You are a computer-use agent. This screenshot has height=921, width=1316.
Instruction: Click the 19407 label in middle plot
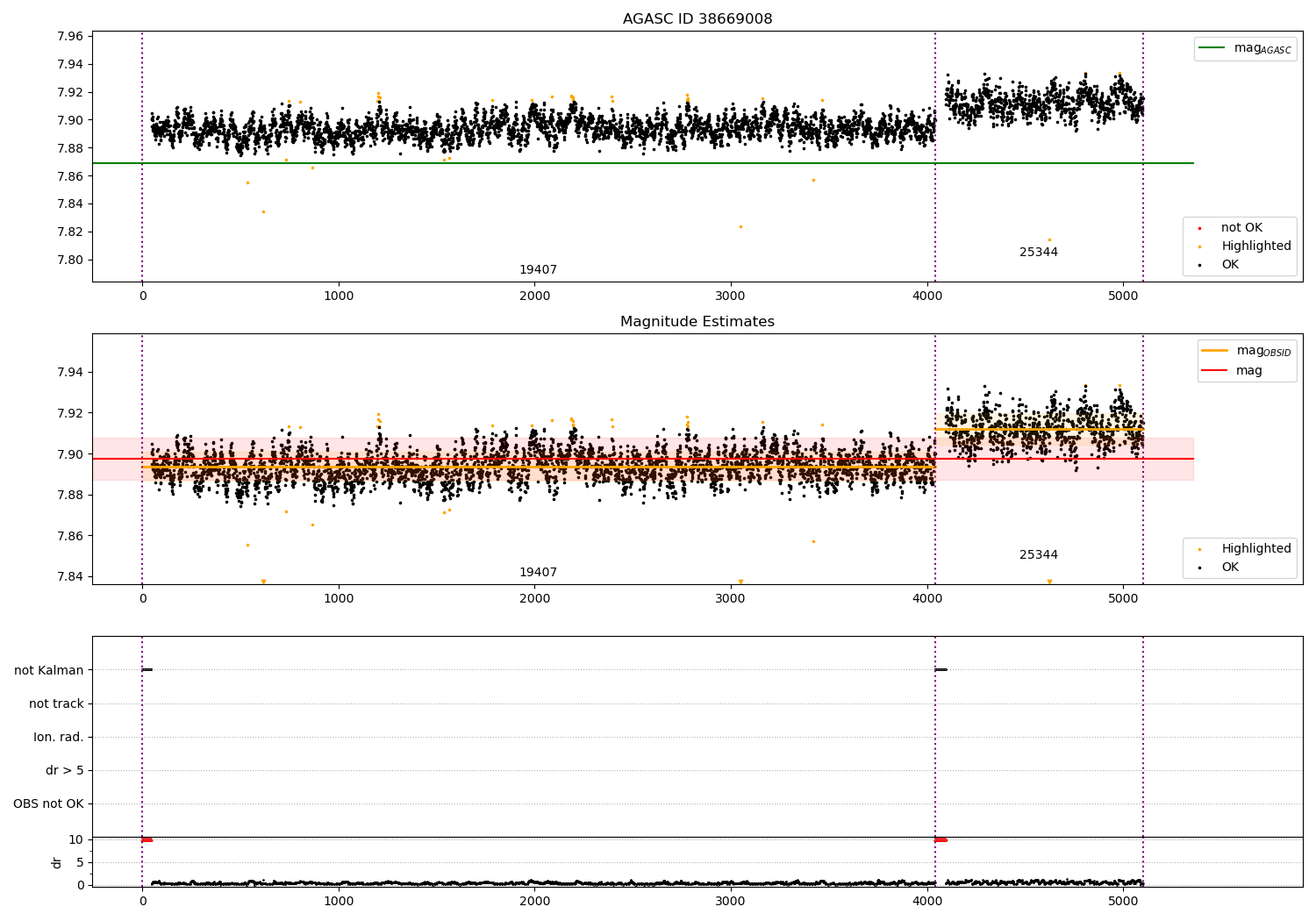(538, 573)
